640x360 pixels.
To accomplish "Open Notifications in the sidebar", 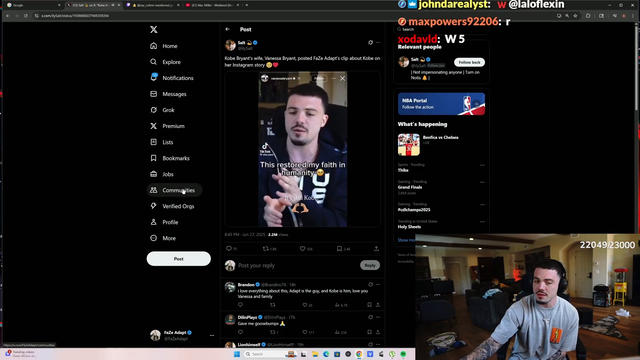I will [172, 78].
